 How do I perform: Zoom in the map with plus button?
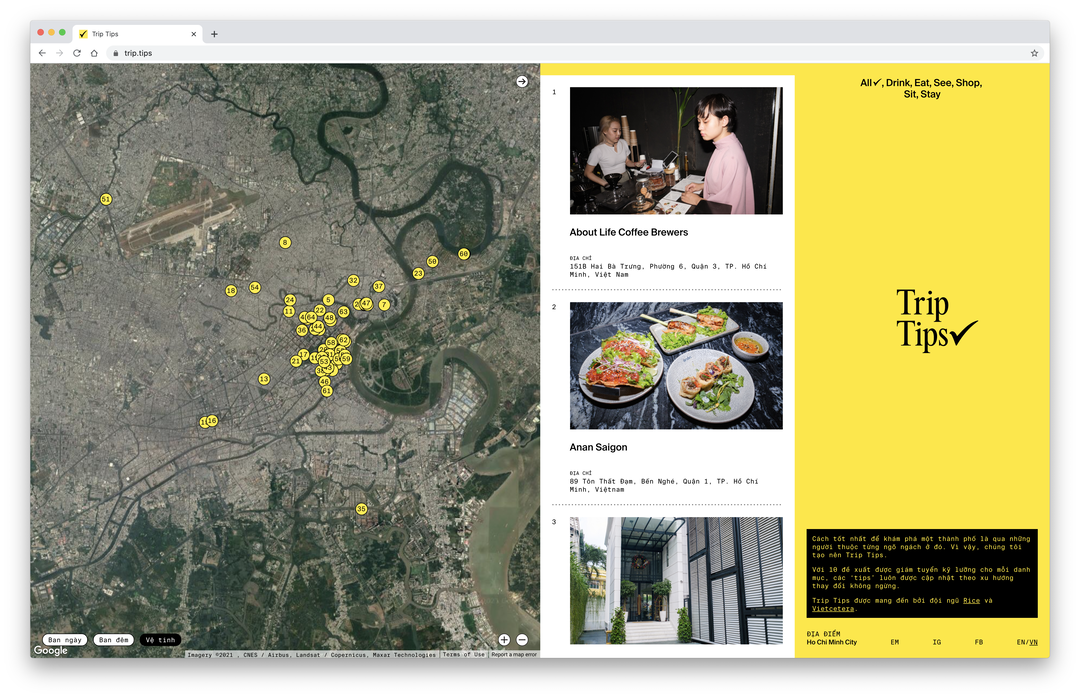[504, 640]
